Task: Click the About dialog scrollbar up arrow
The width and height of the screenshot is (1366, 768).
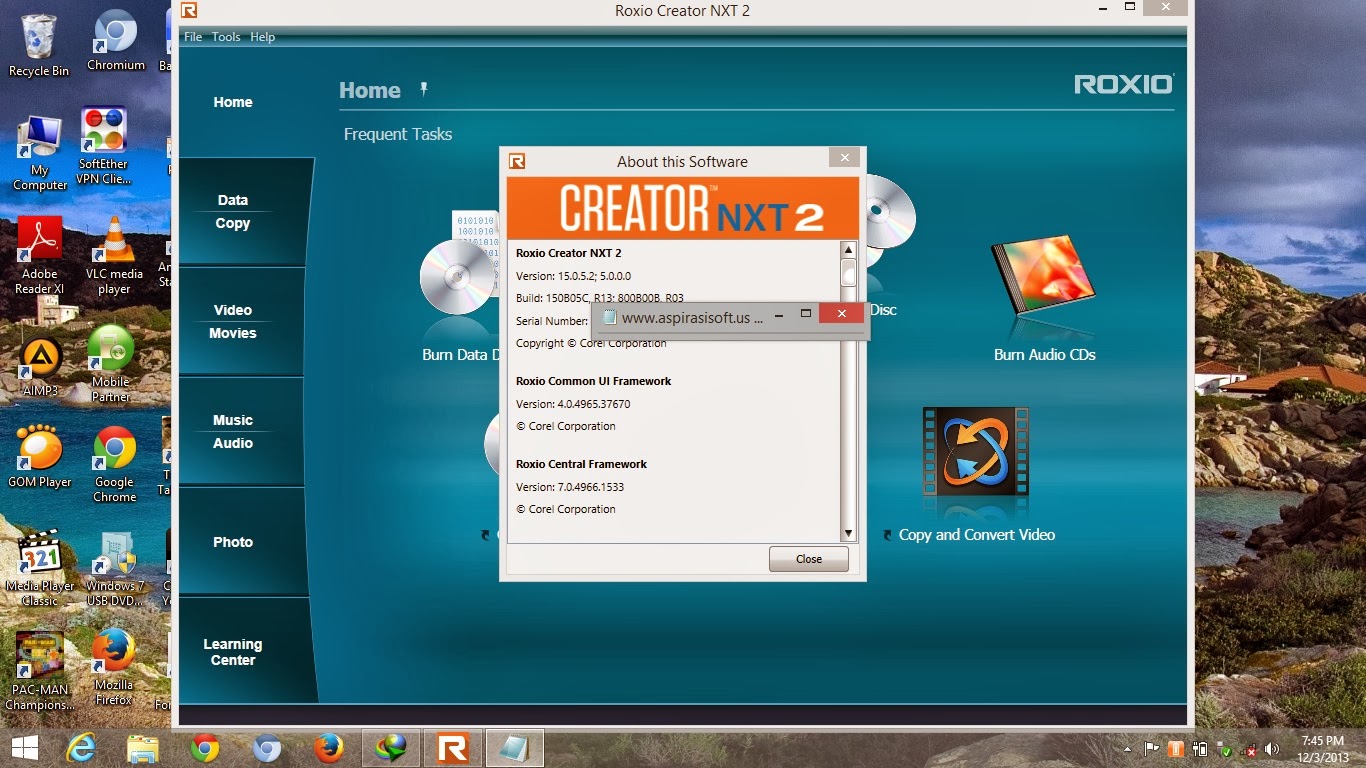Action: 848,250
